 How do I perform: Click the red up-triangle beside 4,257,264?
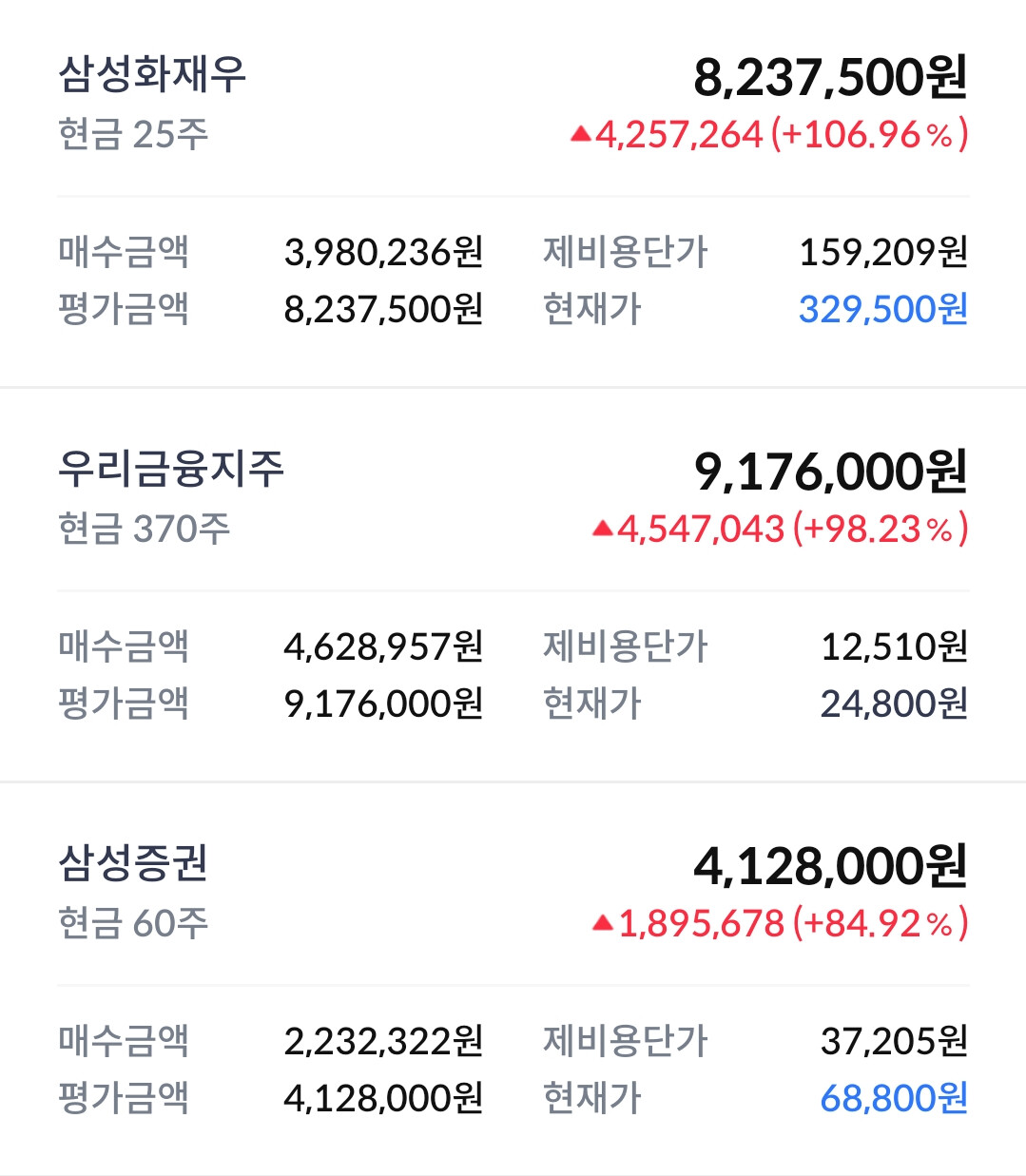580,135
